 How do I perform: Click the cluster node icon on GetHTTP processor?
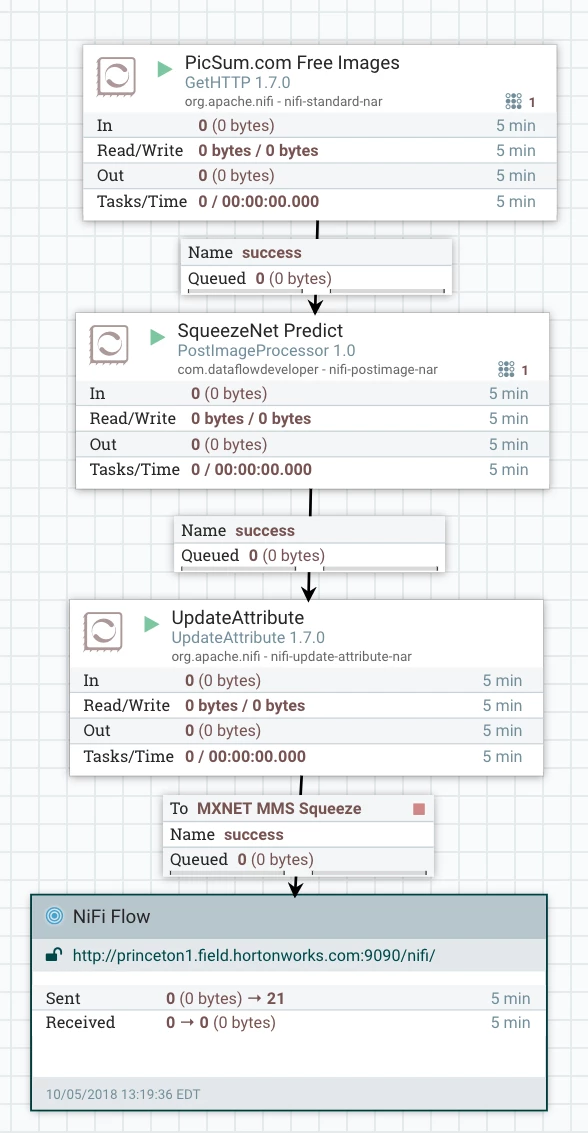pyautogui.click(x=514, y=101)
